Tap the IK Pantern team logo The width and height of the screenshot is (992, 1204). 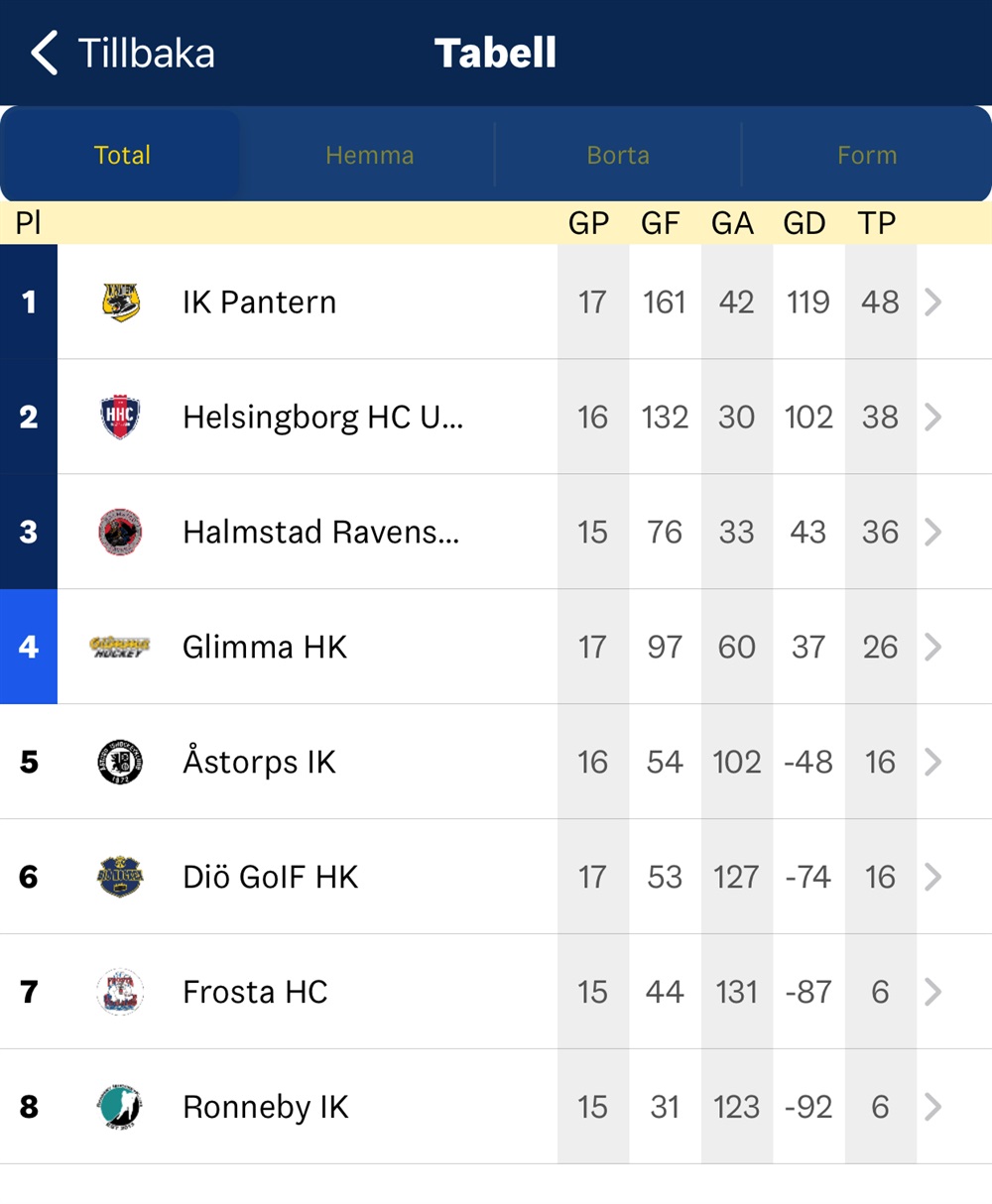click(121, 301)
